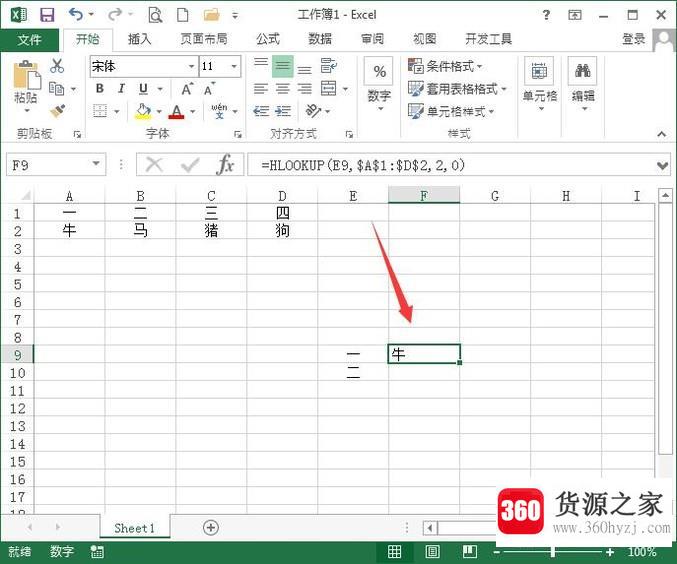Undo the last action
This screenshot has height=564, width=677.
tap(76, 15)
